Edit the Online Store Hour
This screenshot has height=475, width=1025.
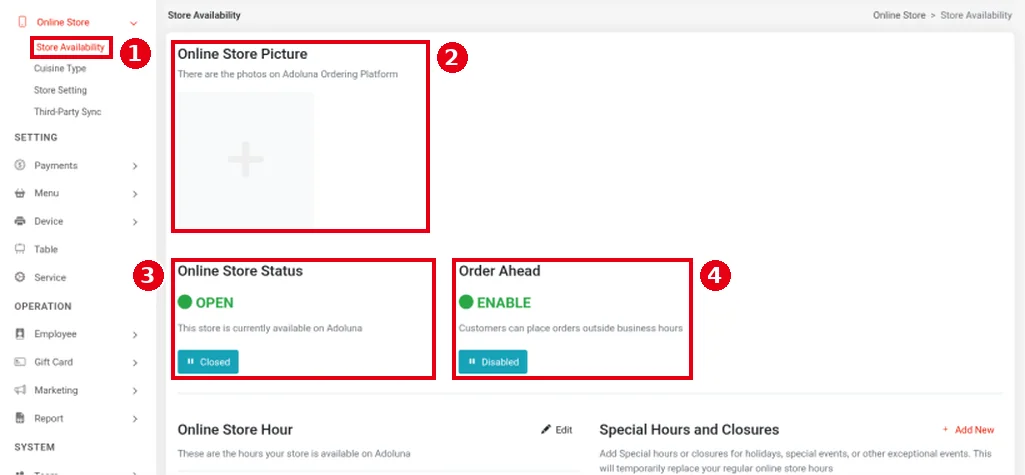coord(557,429)
